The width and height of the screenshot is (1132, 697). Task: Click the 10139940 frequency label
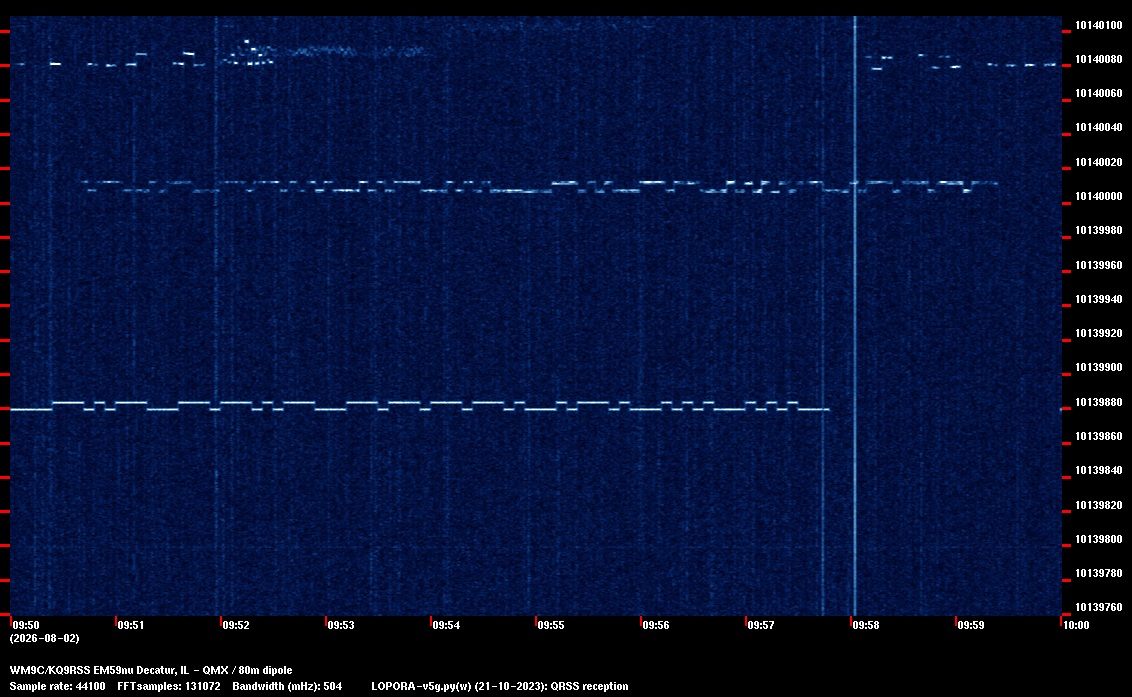pyautogui.click(x=1099, y=299)
